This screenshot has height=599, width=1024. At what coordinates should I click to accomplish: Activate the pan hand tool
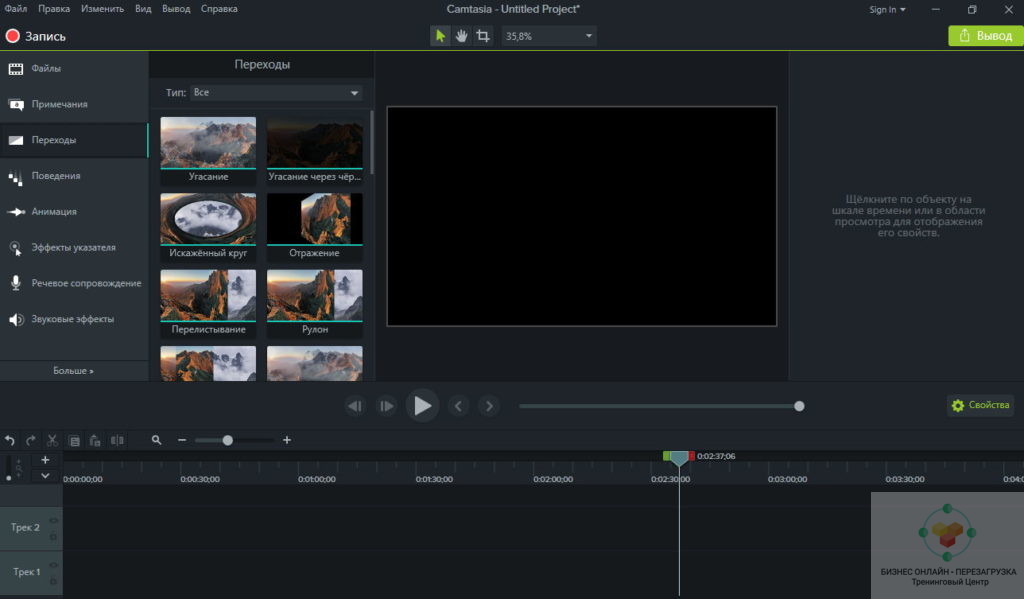pyautogui.click(x=462, y=36)
